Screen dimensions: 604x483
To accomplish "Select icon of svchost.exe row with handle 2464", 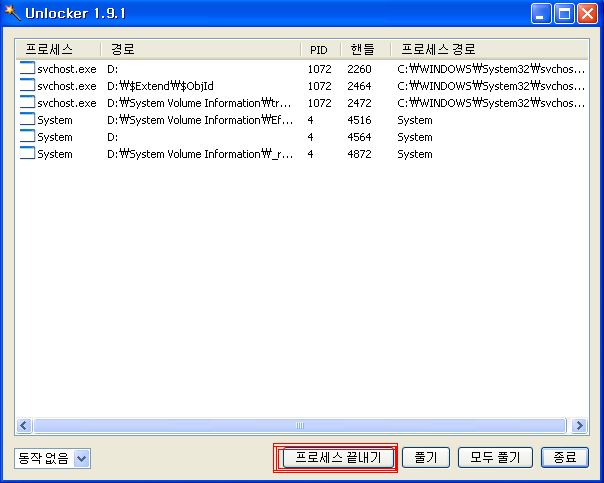I will click(27, 85).
